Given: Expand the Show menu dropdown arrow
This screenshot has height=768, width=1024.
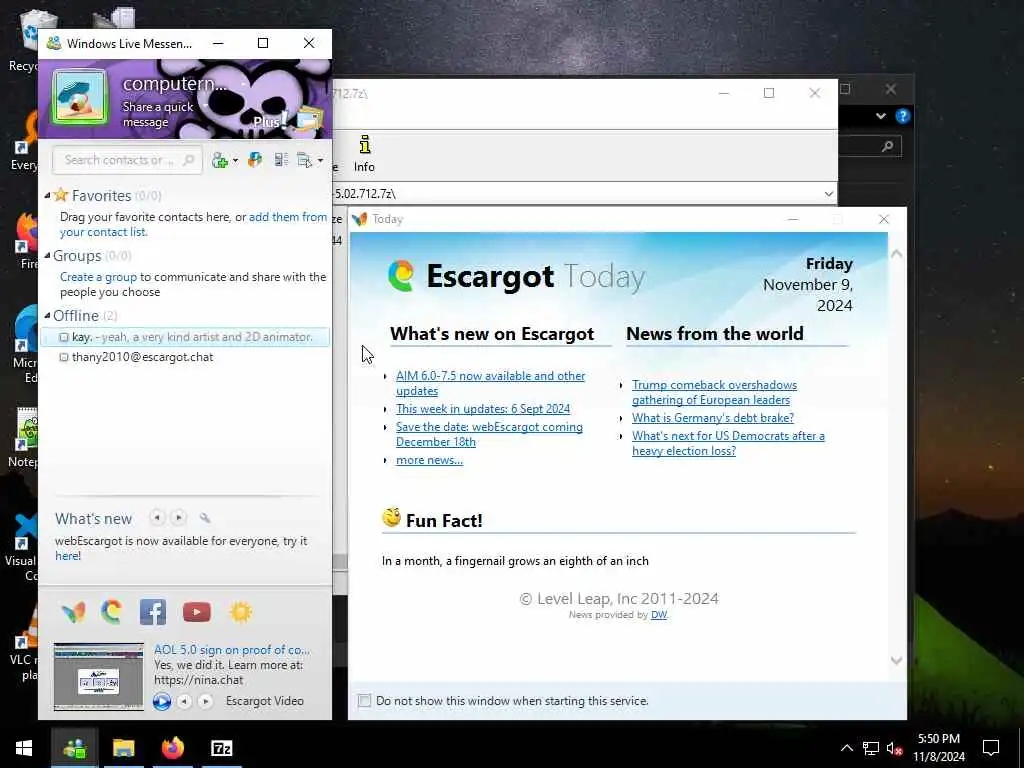Looking at the screenshot, I should (x=320, y=161).
